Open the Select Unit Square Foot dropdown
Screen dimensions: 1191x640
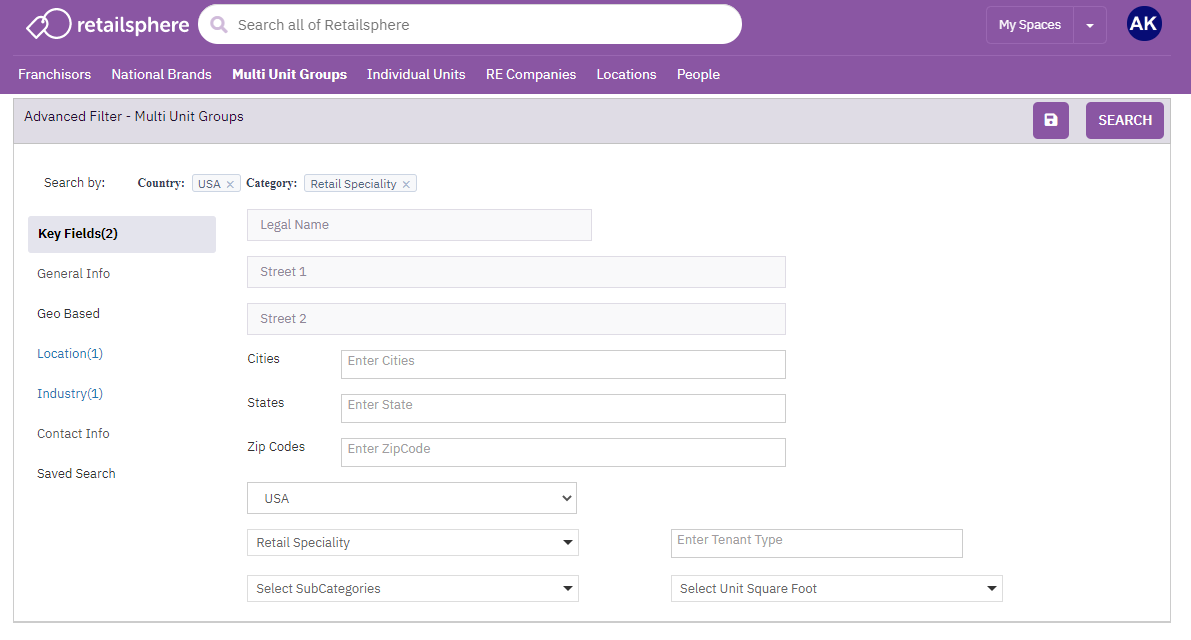point(836,588)
